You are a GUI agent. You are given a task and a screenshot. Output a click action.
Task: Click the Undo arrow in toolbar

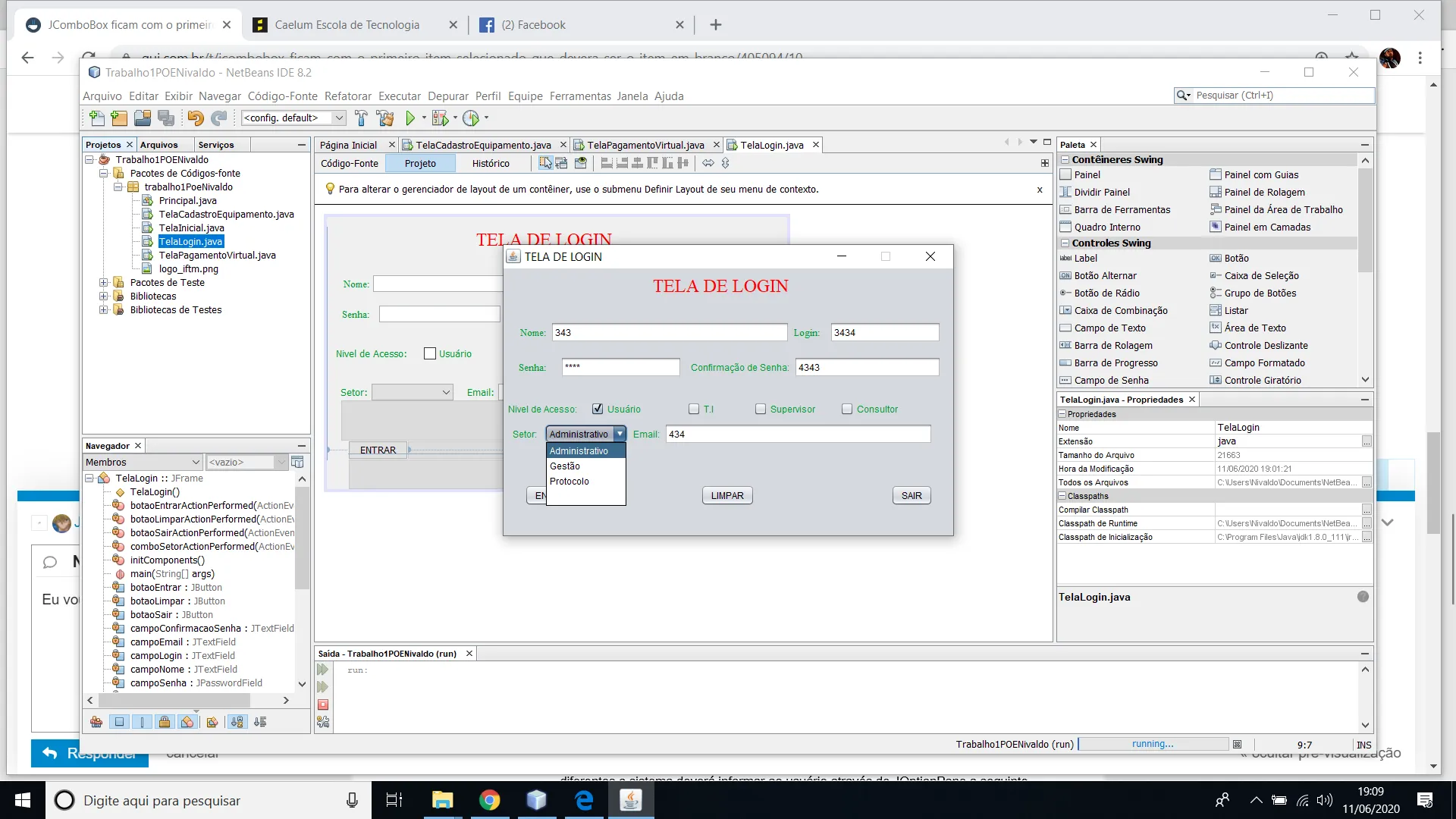point(195,118)
